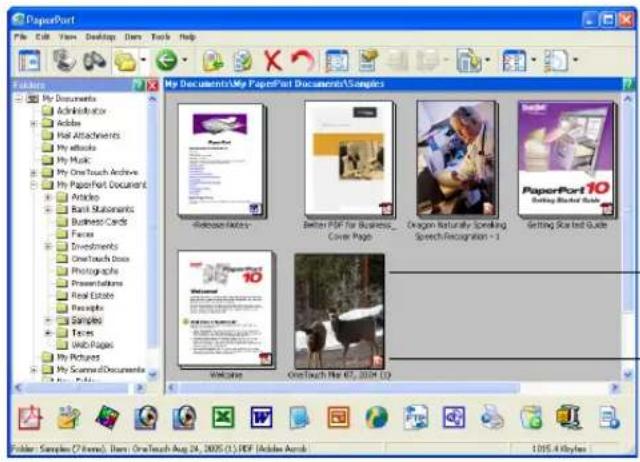Click the green back arrow button
The height and width of the screenshot is (462, 640).
click(x=167, y=60)
